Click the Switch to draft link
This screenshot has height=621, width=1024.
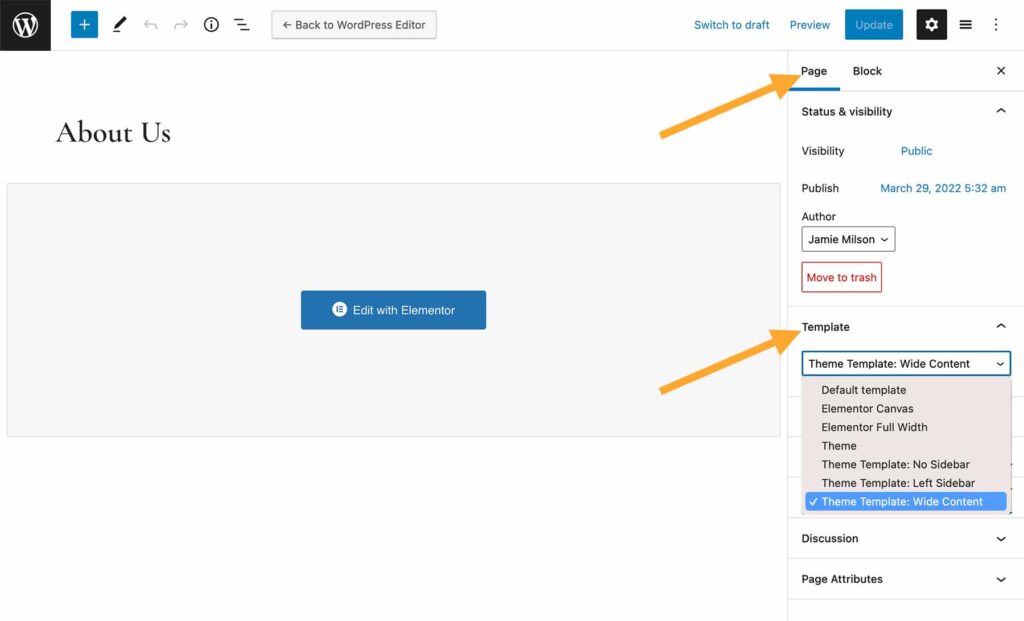[x=731, y=25]
